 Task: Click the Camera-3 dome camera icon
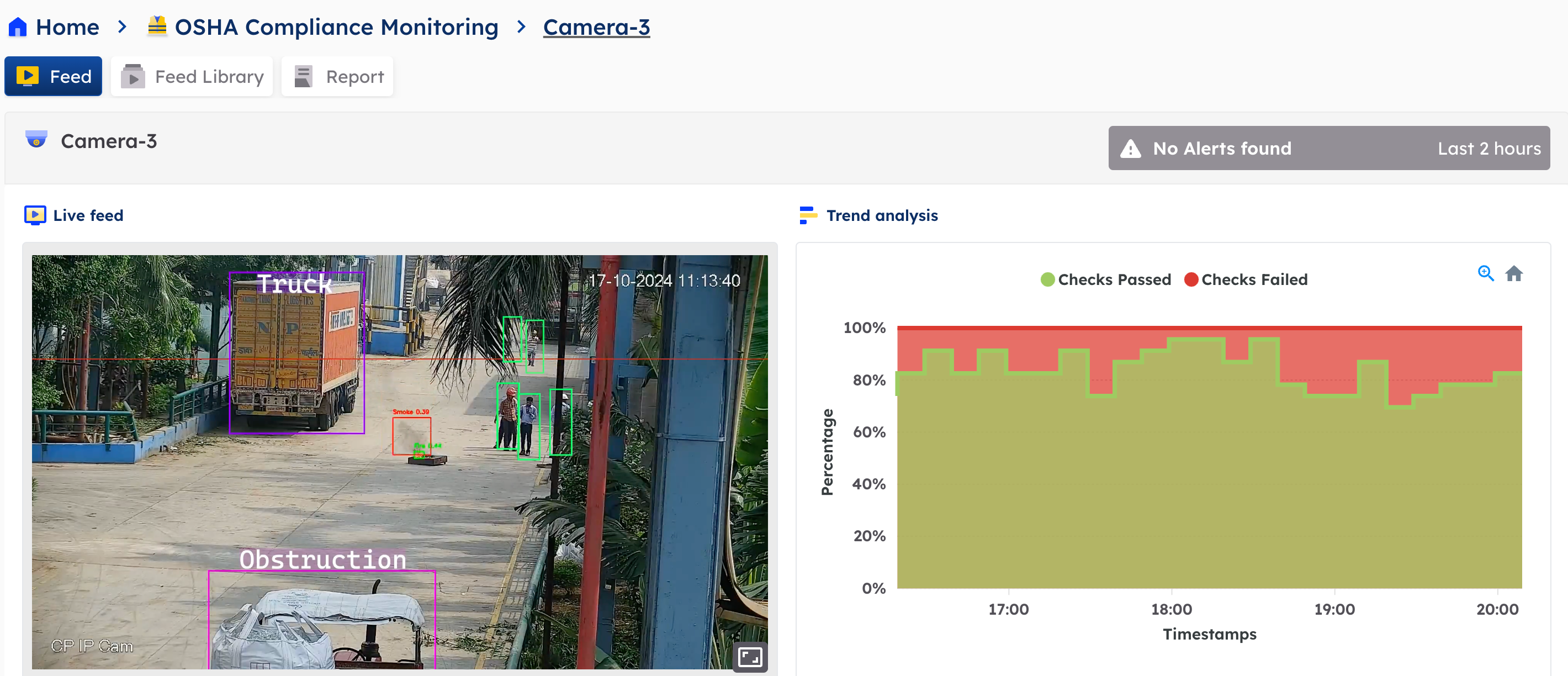(x=36, y=140)
